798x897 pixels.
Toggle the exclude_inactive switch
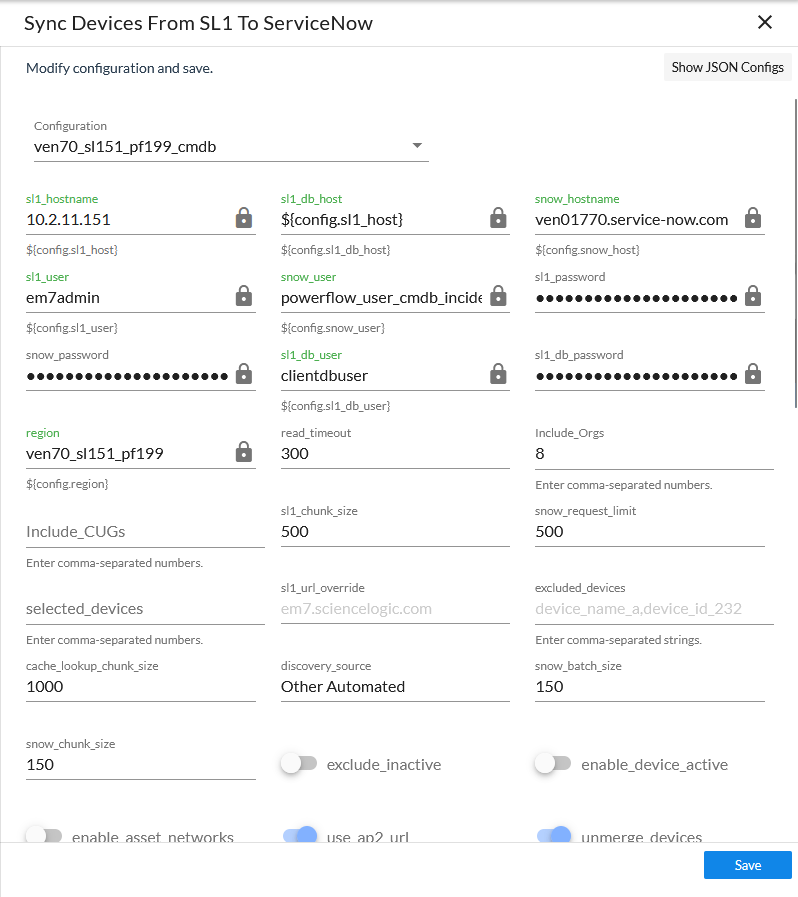[298, 764]
